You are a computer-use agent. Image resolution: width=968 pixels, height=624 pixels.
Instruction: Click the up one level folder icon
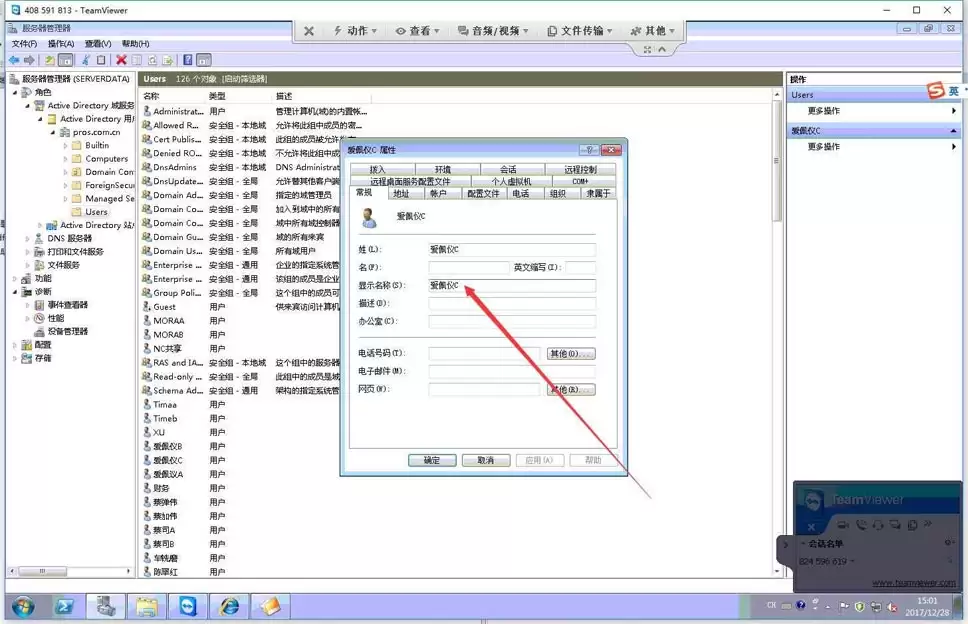tap(49, 60)
